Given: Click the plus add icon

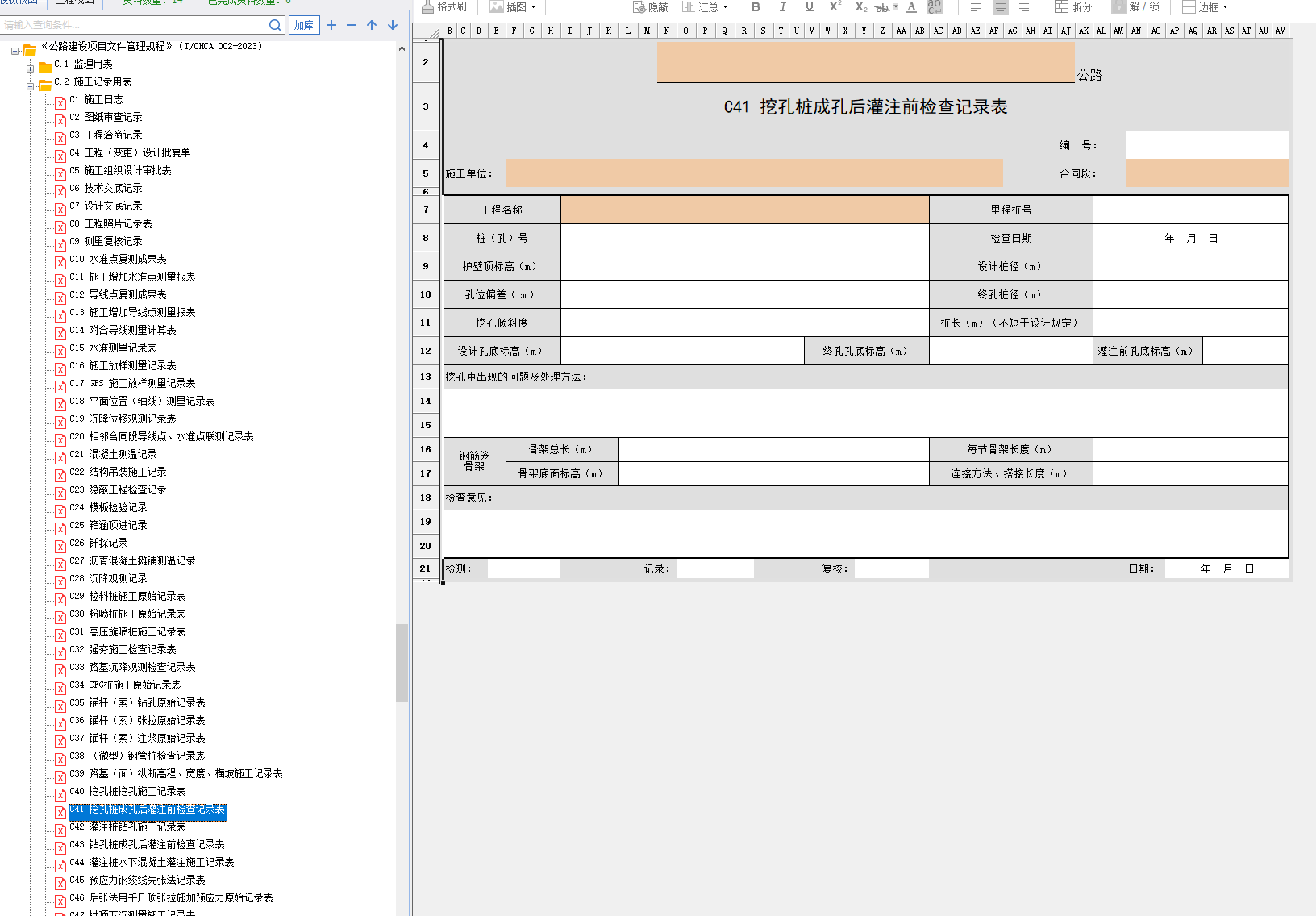Looking at the screenshot, I should pos(331,25).
